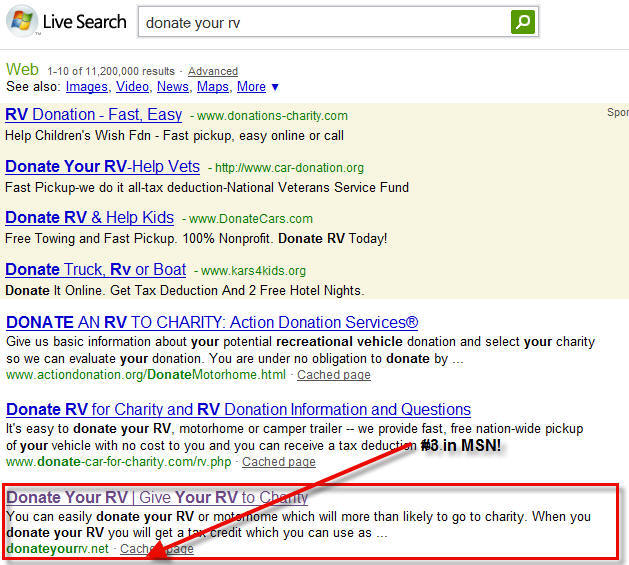Switch to News results

click(x=172, y=87)
